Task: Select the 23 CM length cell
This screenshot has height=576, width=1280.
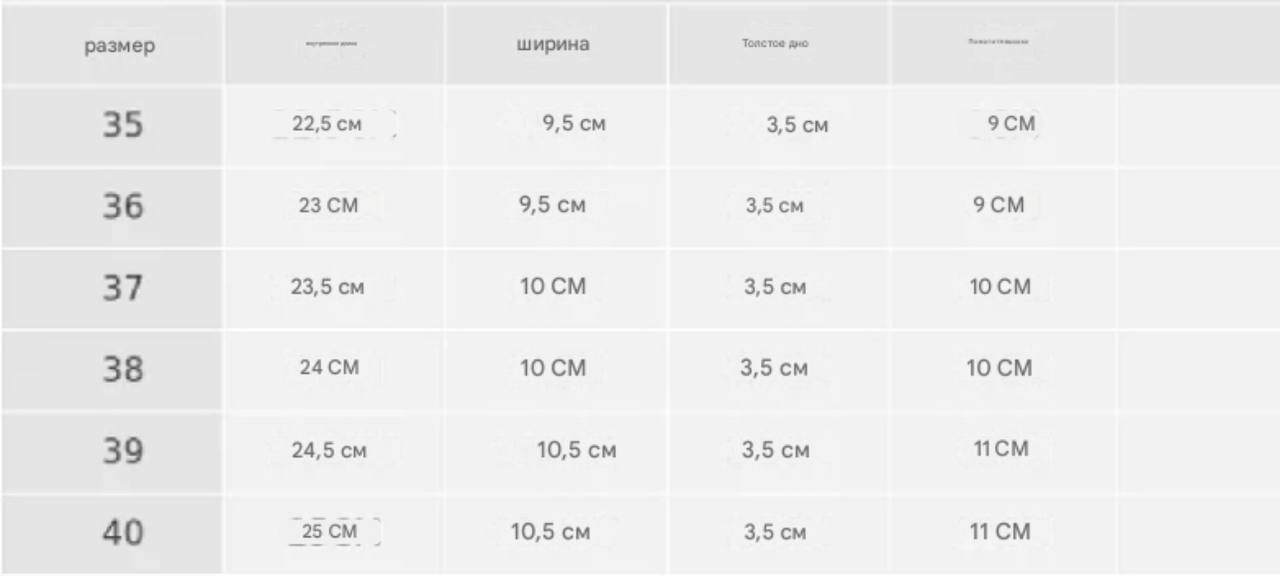Action: pyautogui.click(x=328, y=206)
